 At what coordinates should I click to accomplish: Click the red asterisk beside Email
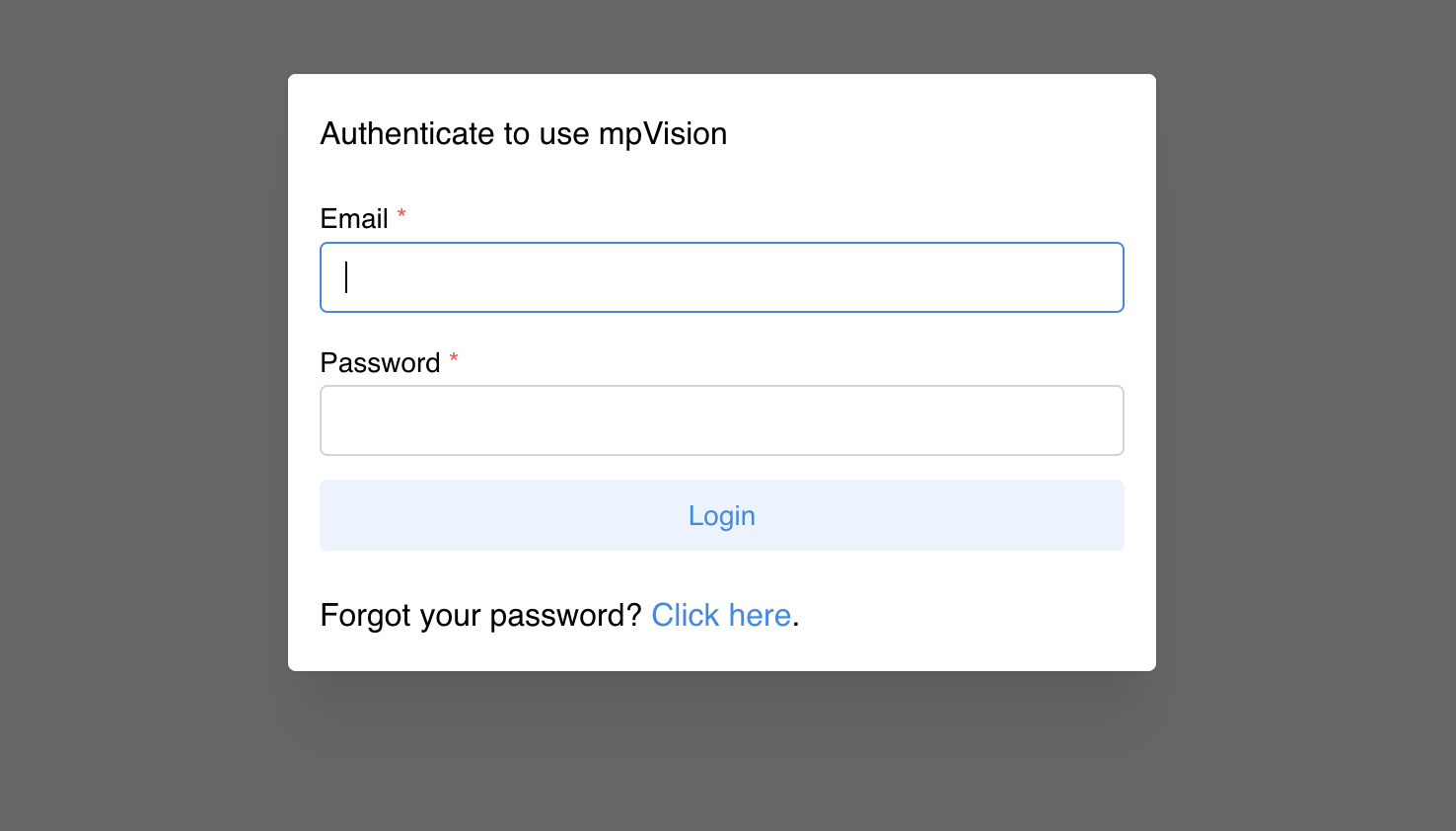tap(401, 214)
